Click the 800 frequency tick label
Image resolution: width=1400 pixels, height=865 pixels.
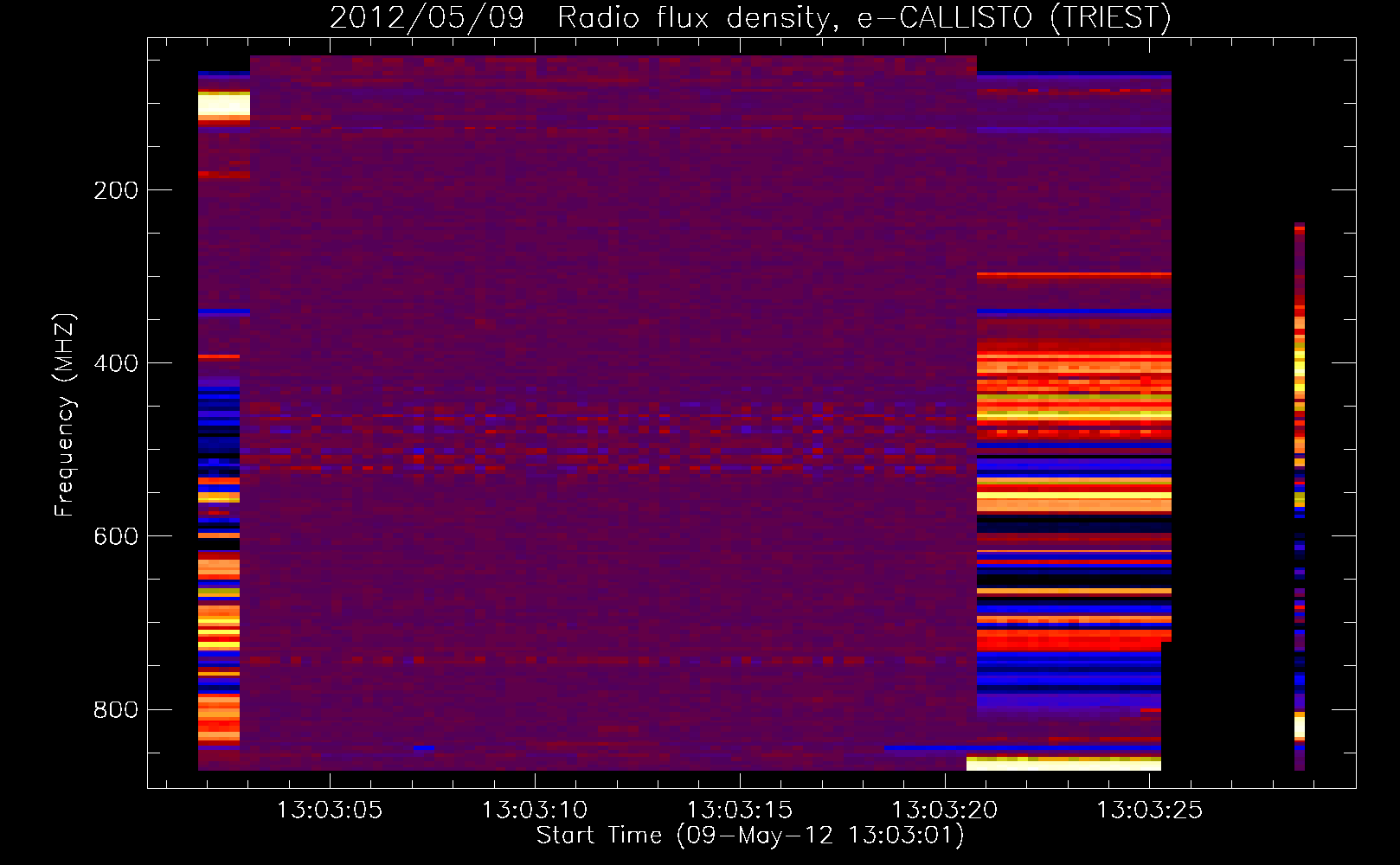click(x=116, y=709)
